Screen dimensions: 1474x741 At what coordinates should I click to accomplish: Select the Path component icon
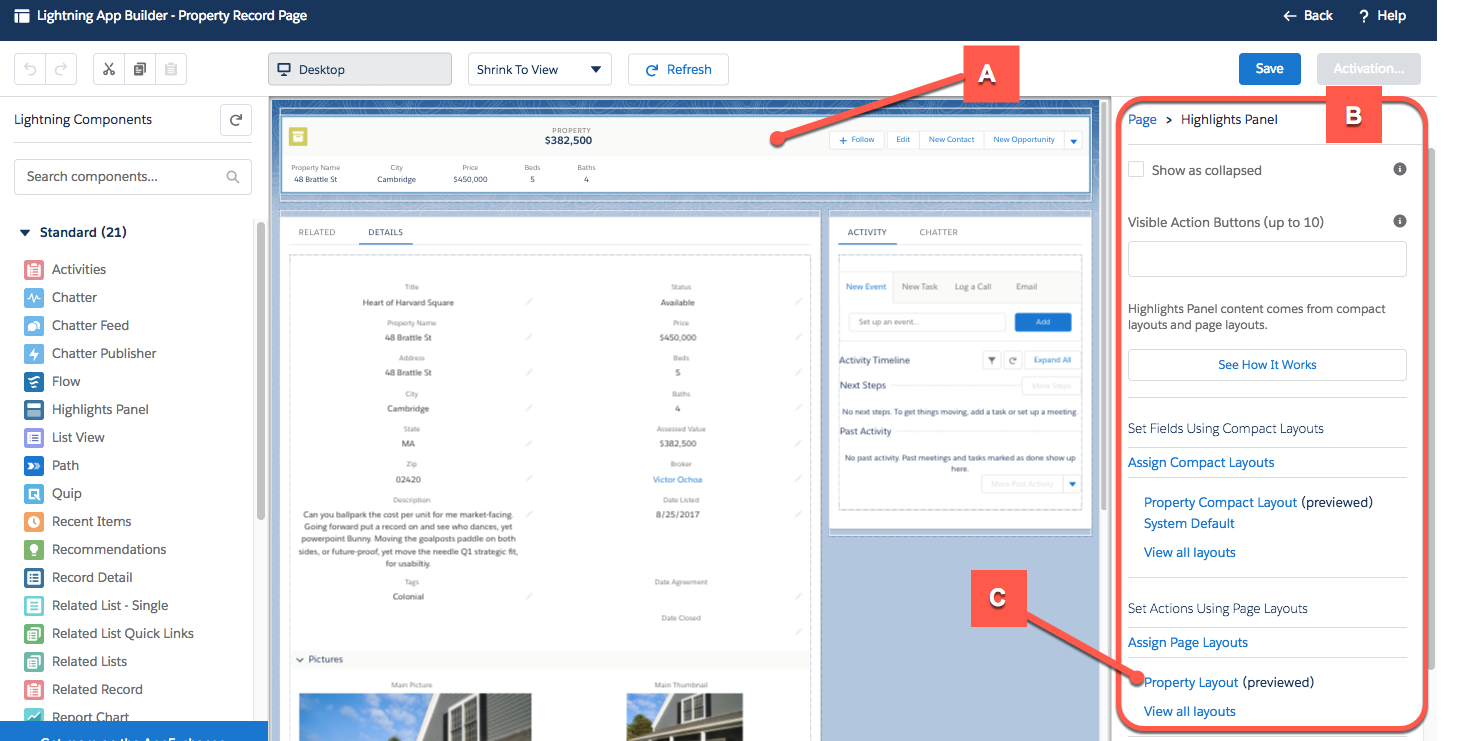tap(34, 465)
